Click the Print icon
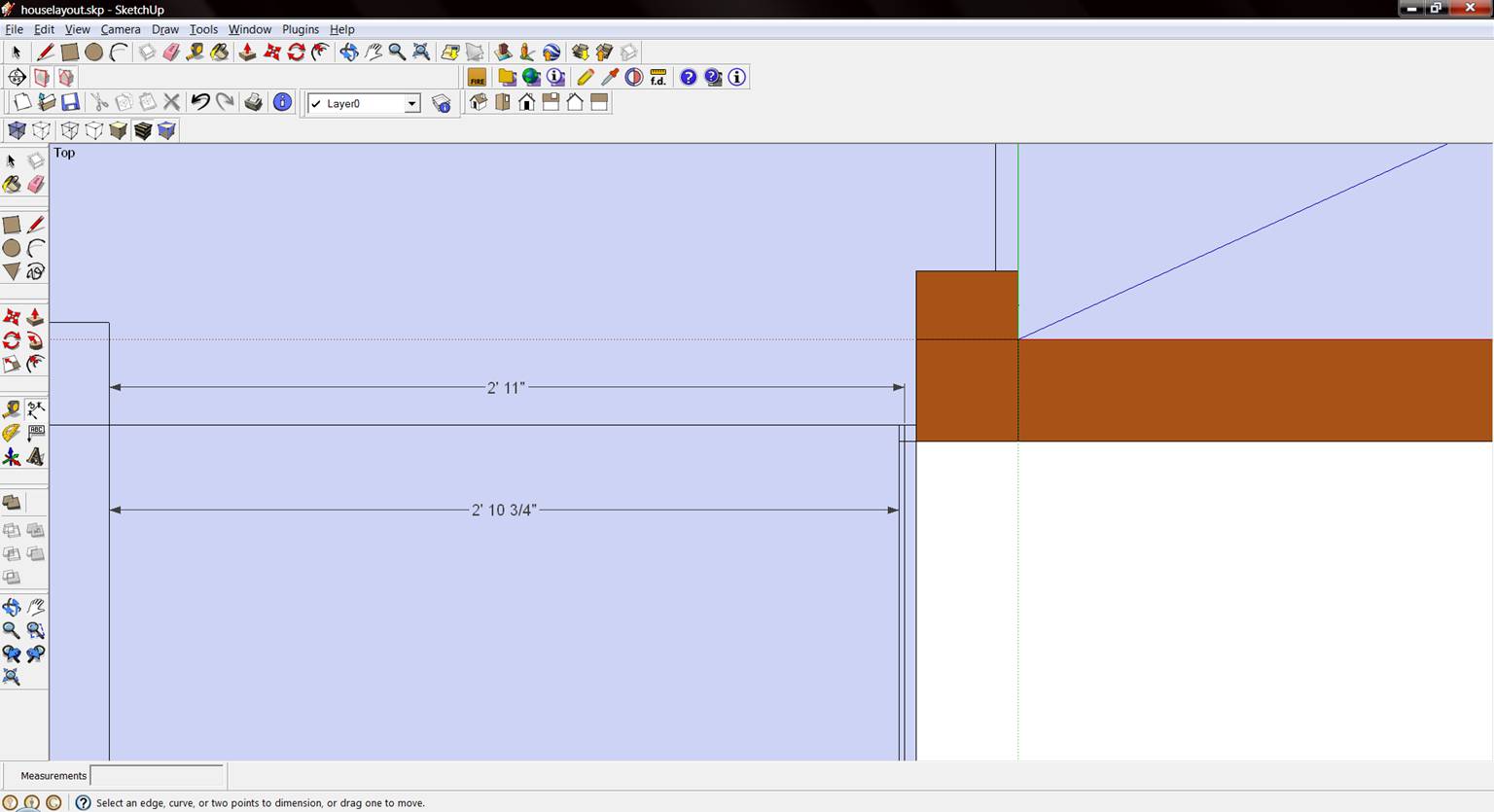Image resolution: width=1494 pixels, height=812 pixels. (254, 102)
